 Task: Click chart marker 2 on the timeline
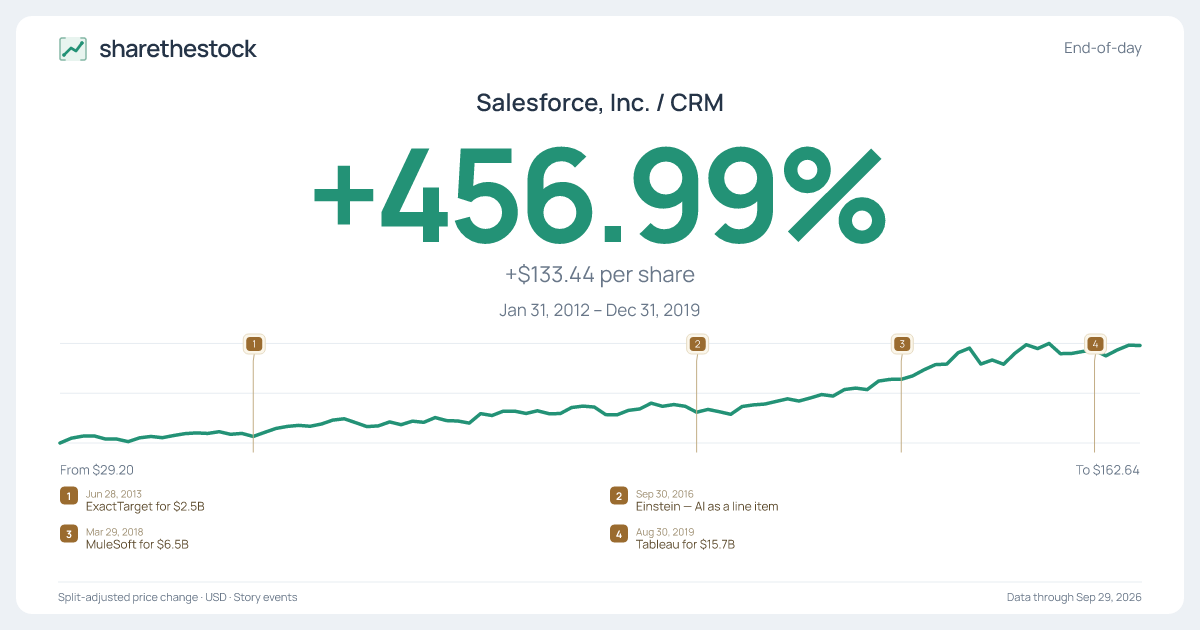click(x=697, y=344)
